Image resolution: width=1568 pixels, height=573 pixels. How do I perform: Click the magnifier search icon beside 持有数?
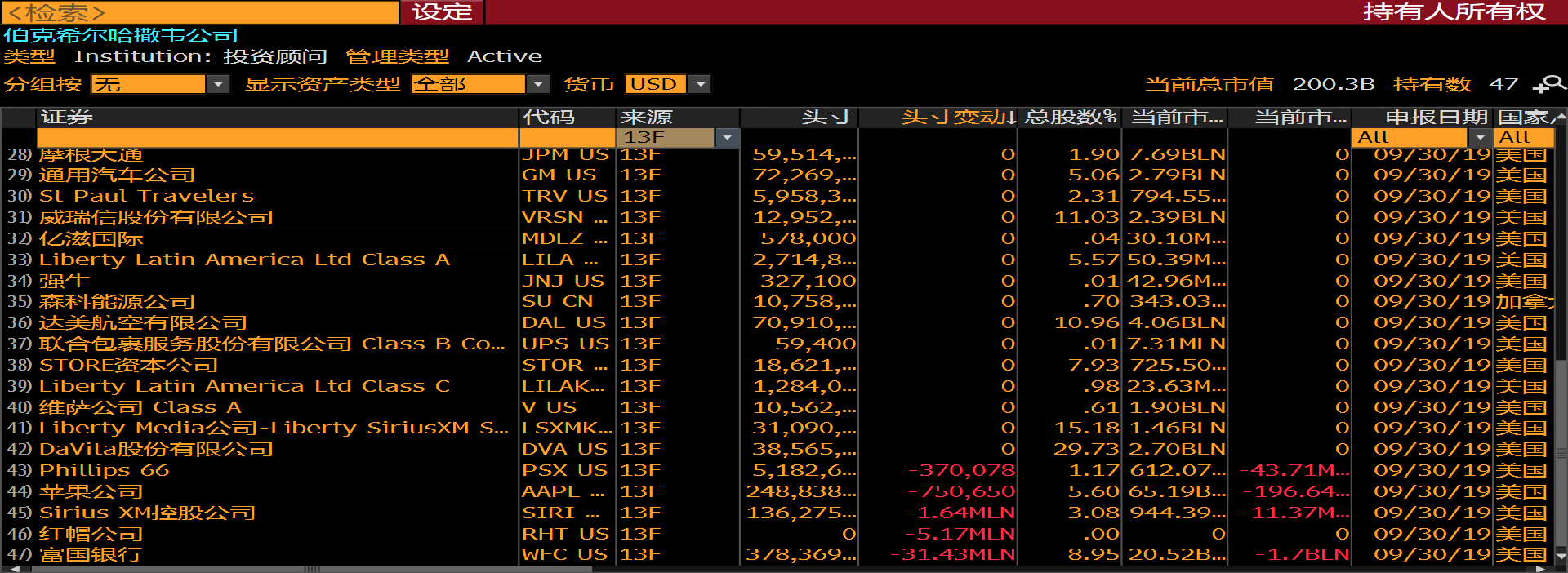pos(1549,84)
